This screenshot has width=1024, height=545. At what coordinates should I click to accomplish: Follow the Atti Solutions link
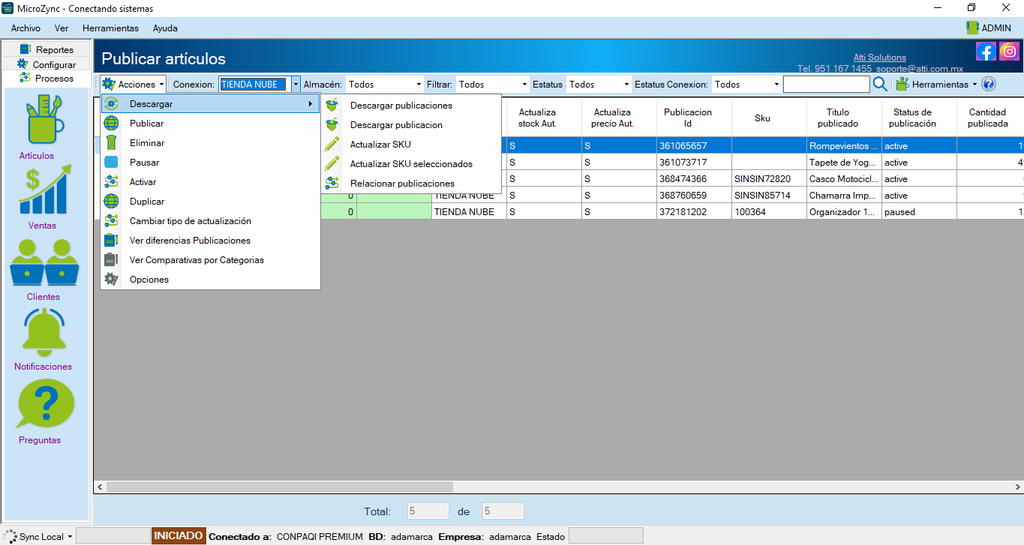[880, 57]
